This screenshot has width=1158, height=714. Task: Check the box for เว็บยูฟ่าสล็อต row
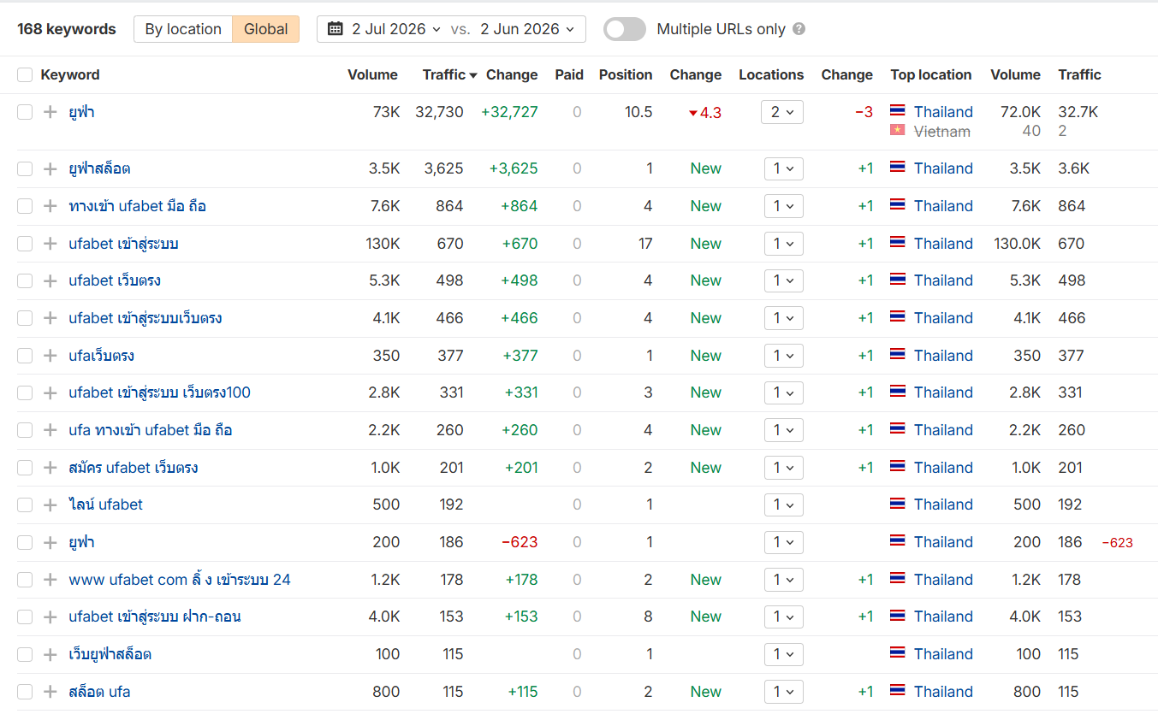point(25,654)
